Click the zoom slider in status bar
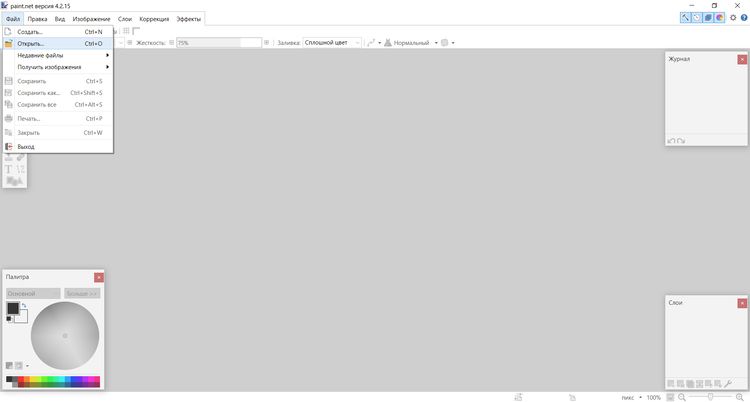 click(708, 397)
